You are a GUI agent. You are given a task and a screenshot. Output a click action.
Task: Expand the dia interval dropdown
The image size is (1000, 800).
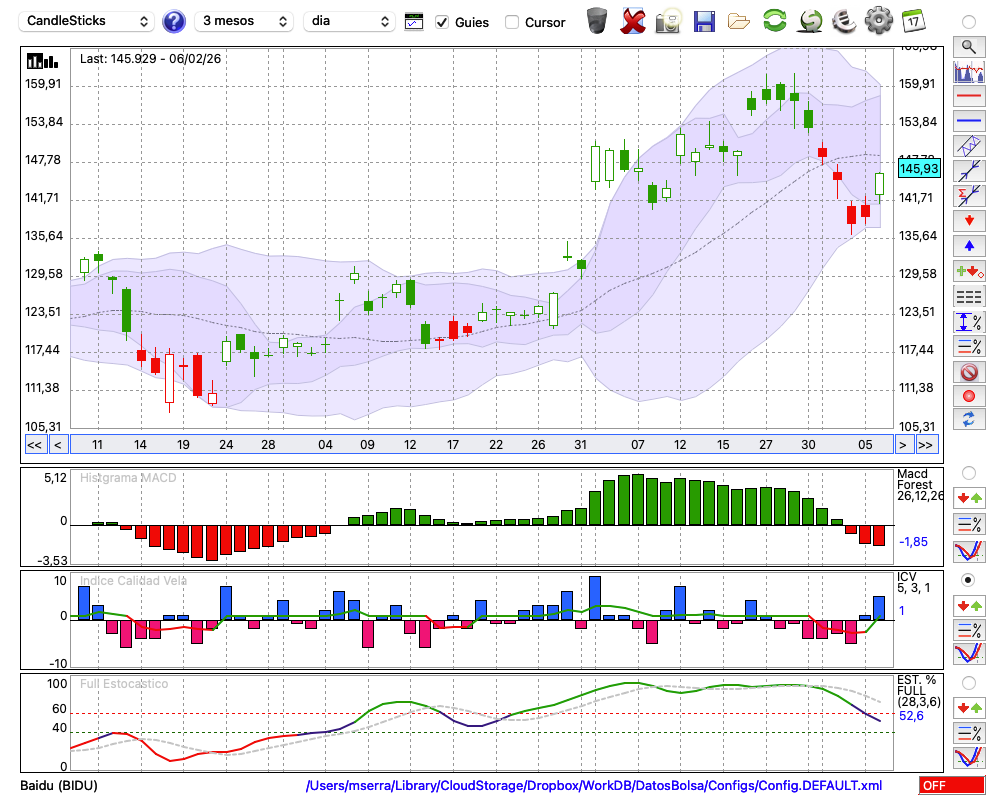click(350, 21)
